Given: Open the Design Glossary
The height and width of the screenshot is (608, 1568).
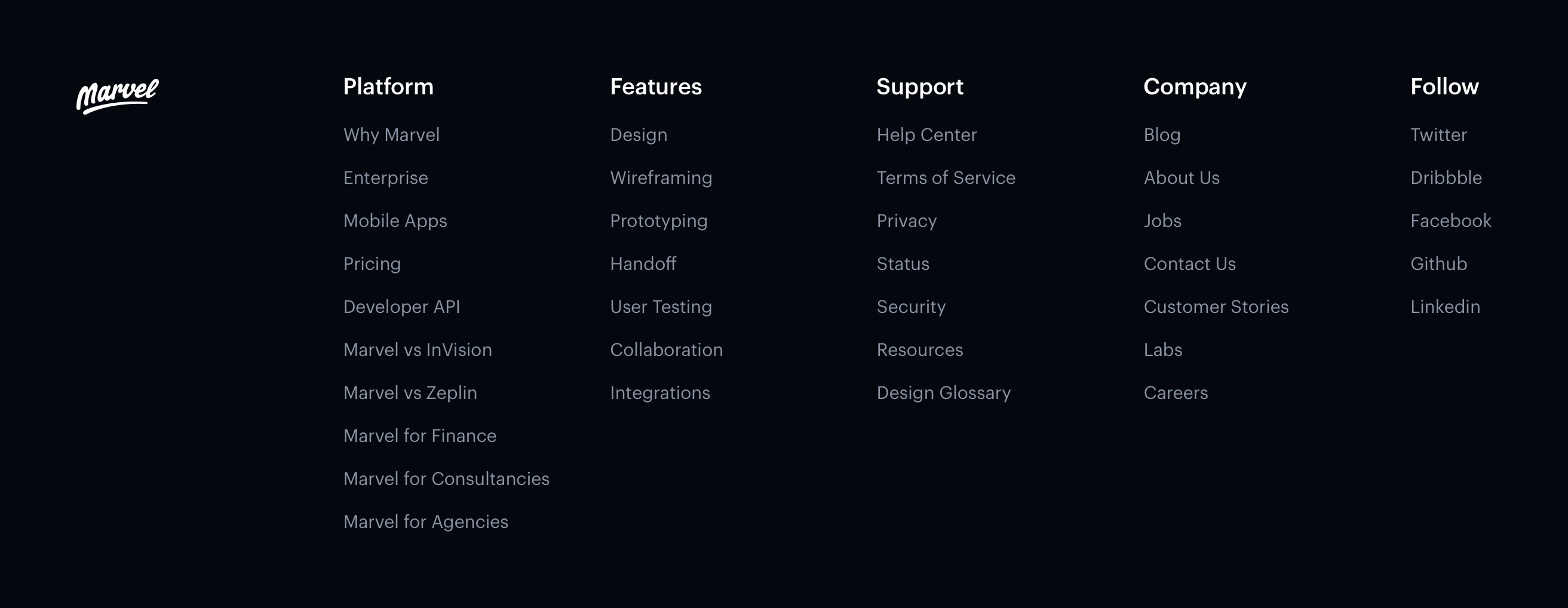Looking at the screenshot, I should (943, 392).
